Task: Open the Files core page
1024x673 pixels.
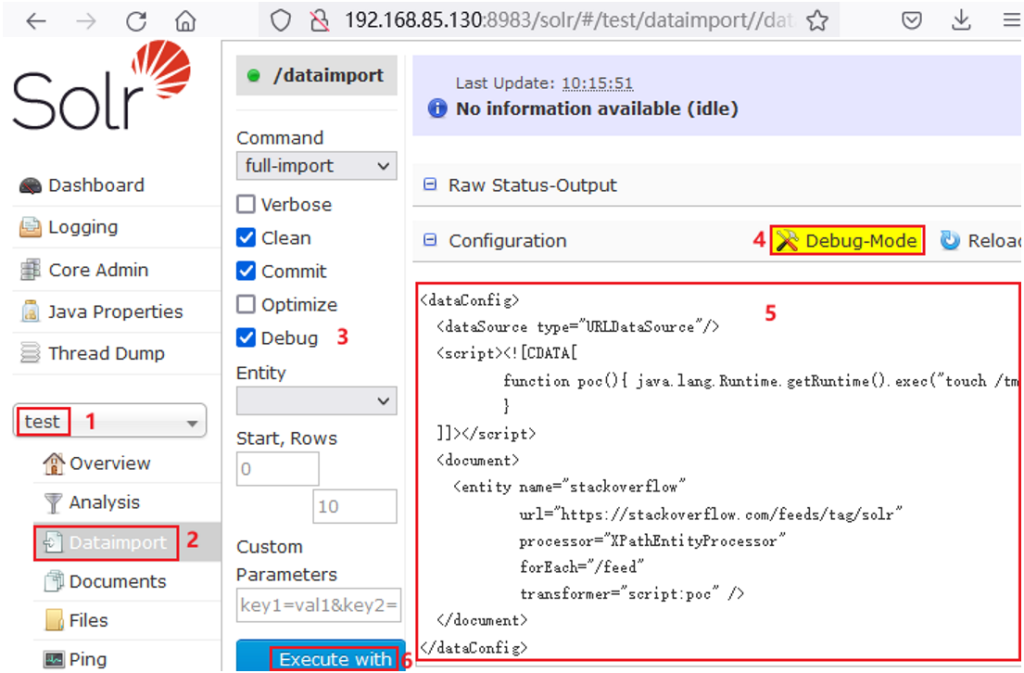Action: 88,621
